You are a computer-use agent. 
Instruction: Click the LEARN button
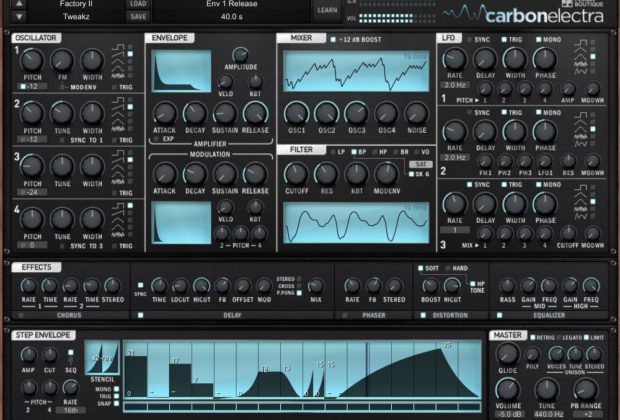click(x=327, y=10)
